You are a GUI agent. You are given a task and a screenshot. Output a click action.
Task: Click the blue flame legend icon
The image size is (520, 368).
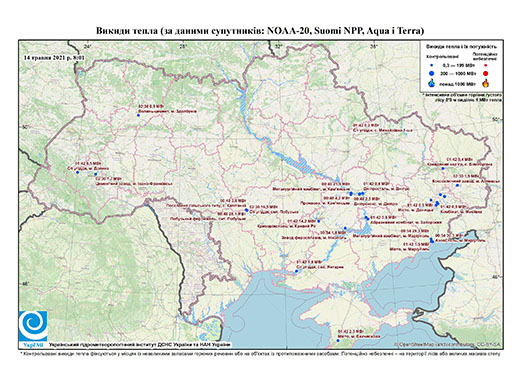click(x=432, y=83)
